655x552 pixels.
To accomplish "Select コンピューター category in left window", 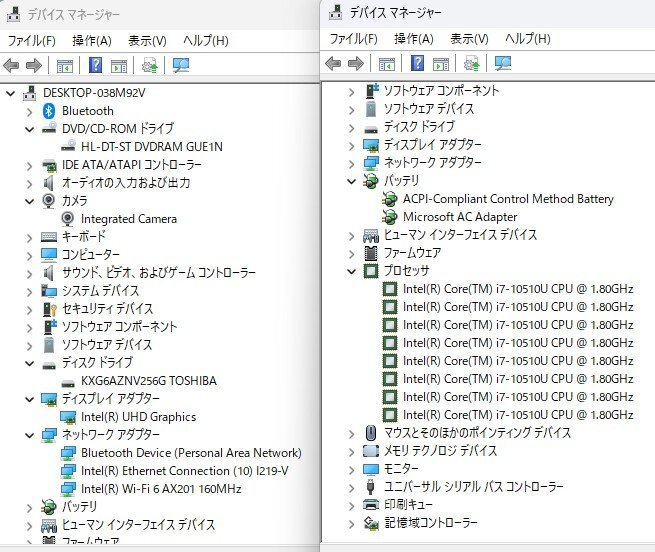I will (91, 255).
